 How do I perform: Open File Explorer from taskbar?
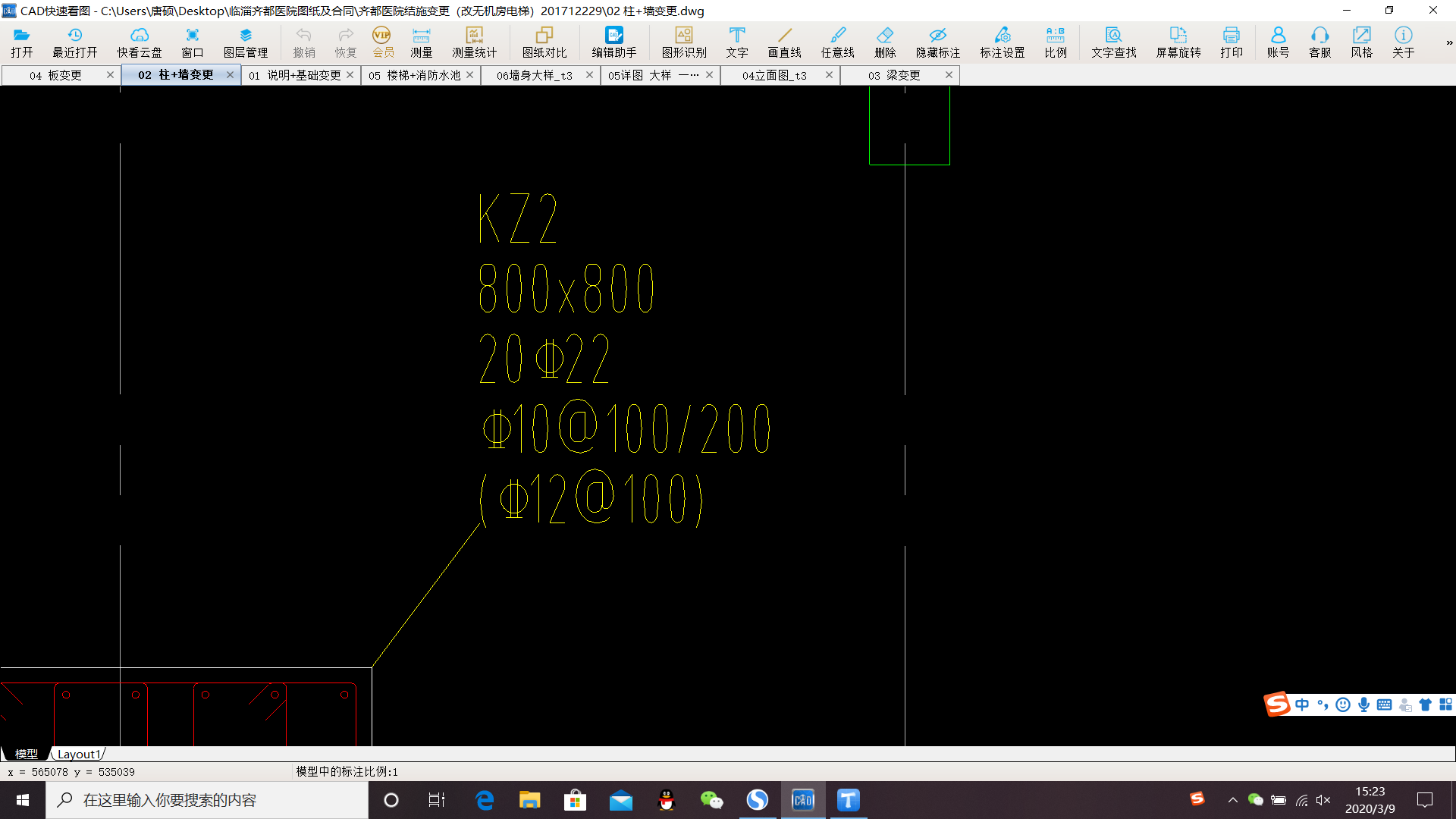point(529,800)
